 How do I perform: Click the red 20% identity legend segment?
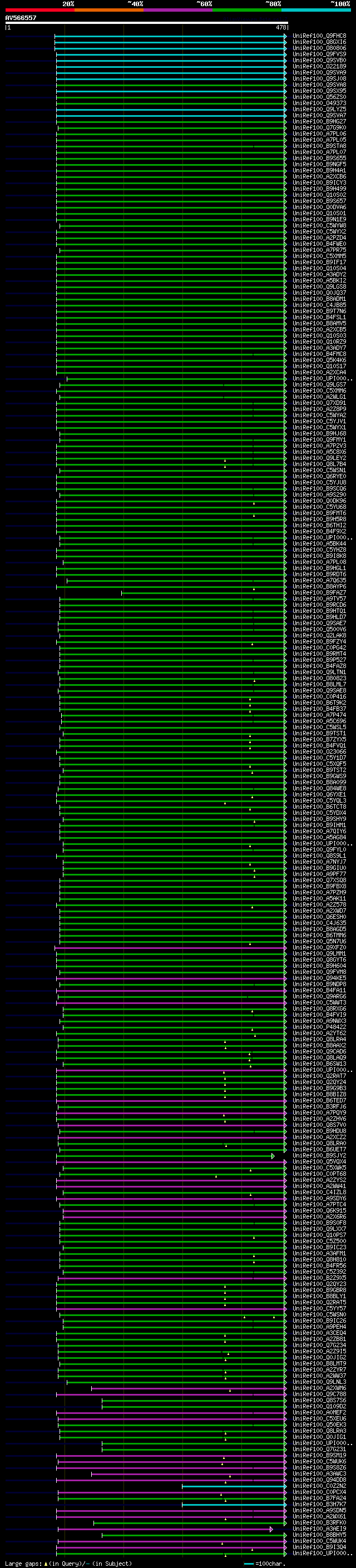point(39,10)
